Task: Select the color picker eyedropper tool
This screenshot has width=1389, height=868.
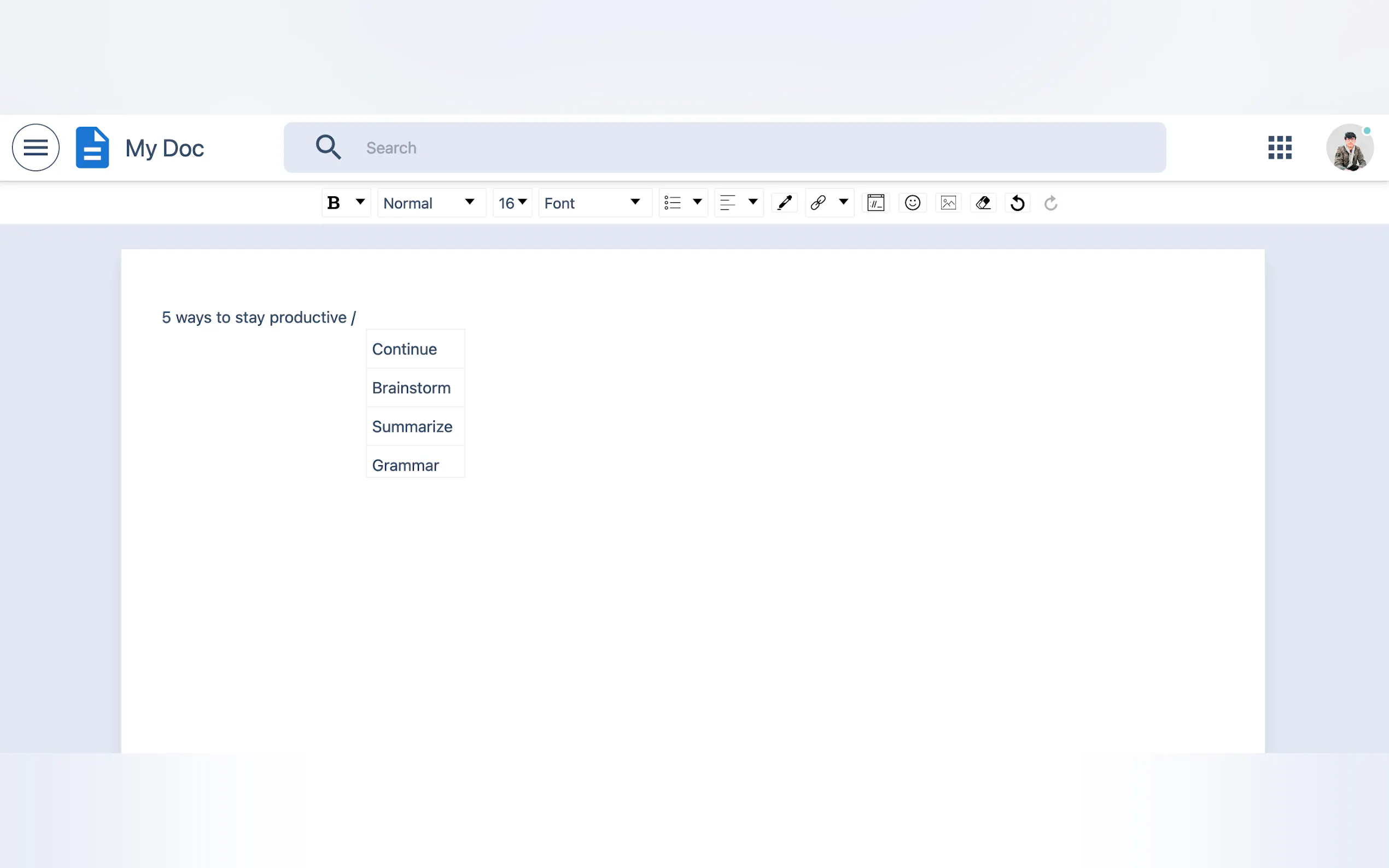Action: 784,203
